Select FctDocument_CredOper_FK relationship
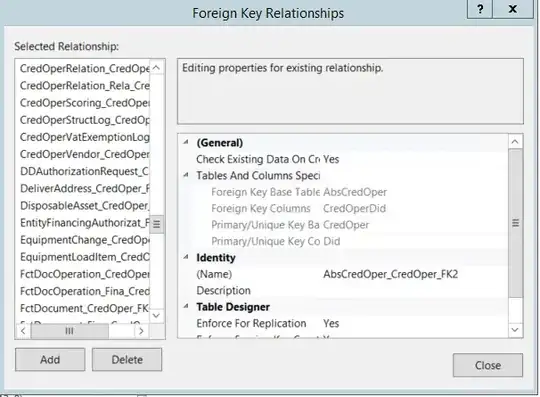 pos(85,308)
